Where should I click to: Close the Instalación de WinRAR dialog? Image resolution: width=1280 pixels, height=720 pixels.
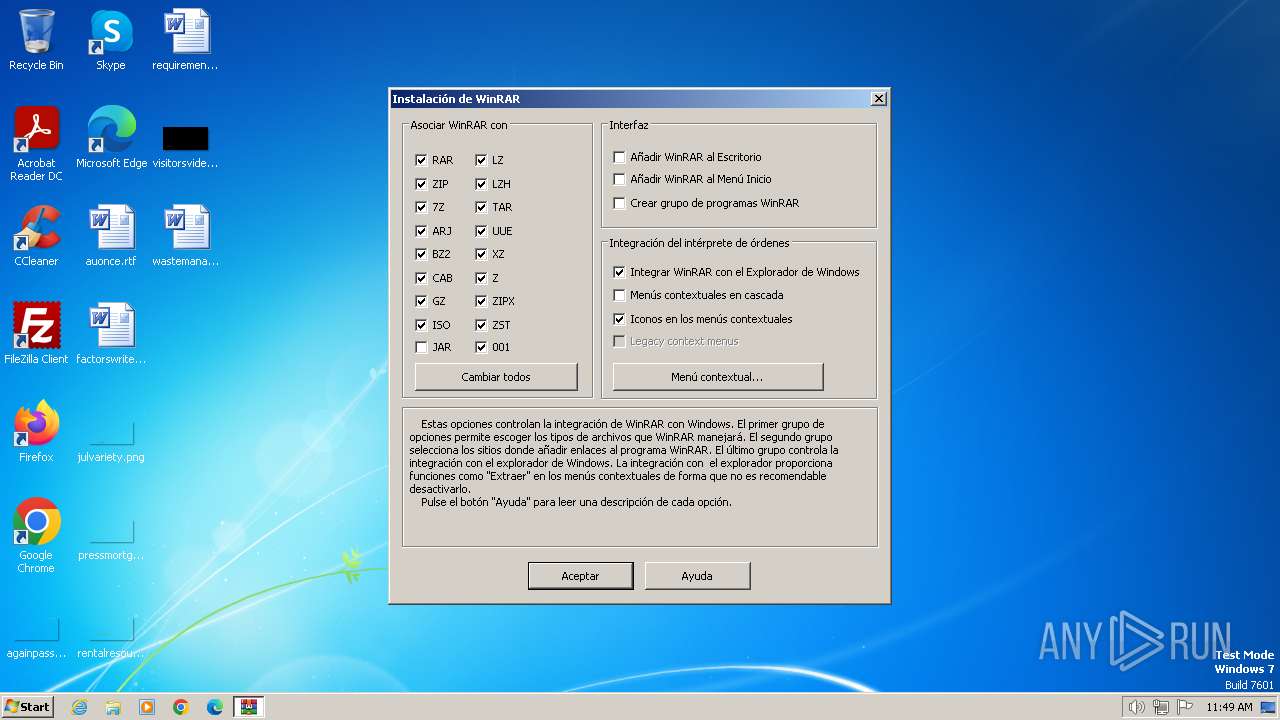(878, 99)
